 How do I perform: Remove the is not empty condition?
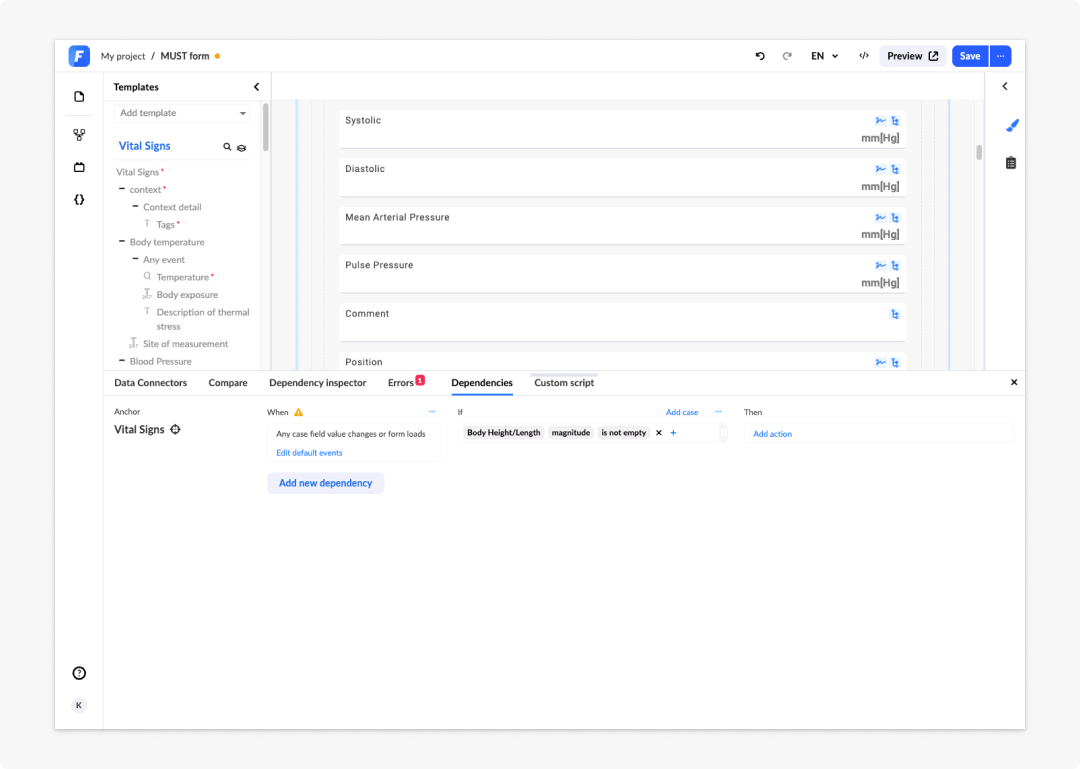click(x=658, y=433)
